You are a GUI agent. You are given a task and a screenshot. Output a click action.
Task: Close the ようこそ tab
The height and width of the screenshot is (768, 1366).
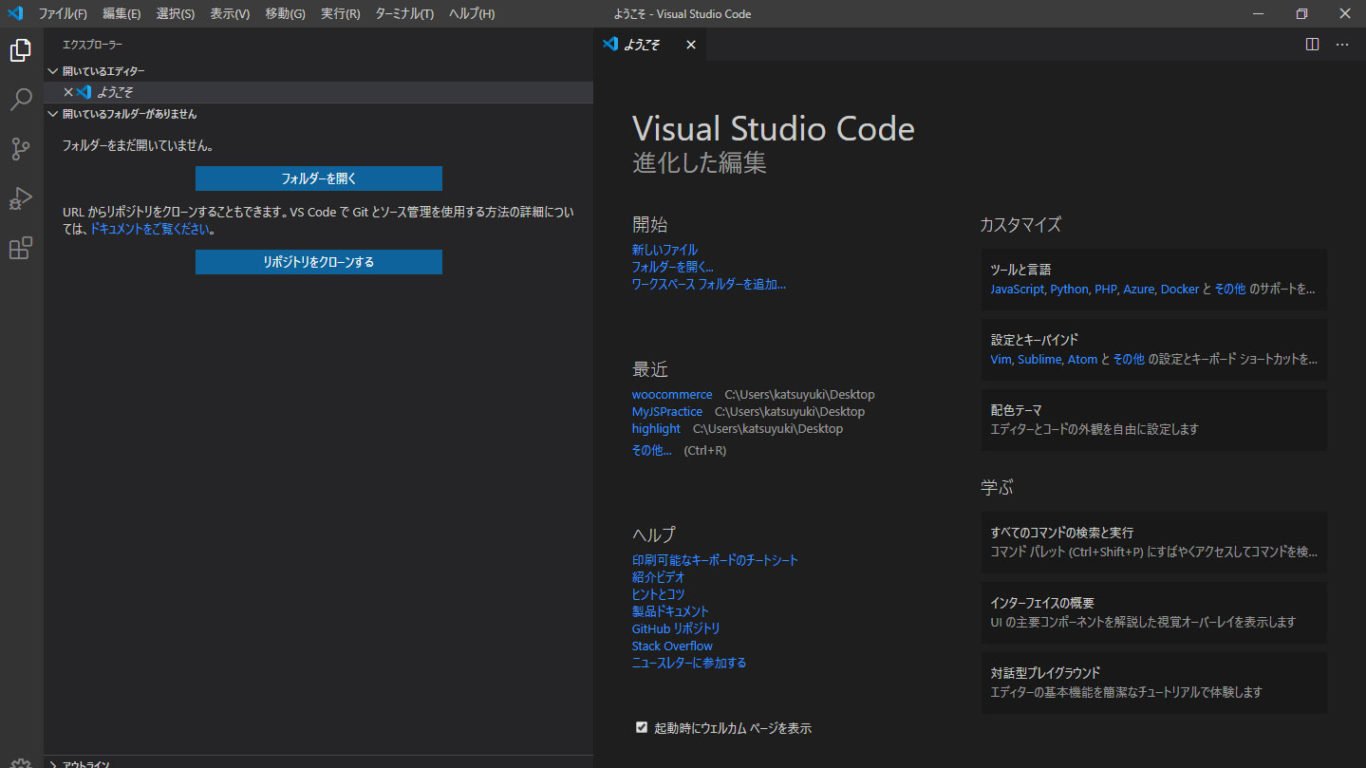click(690, 45)
